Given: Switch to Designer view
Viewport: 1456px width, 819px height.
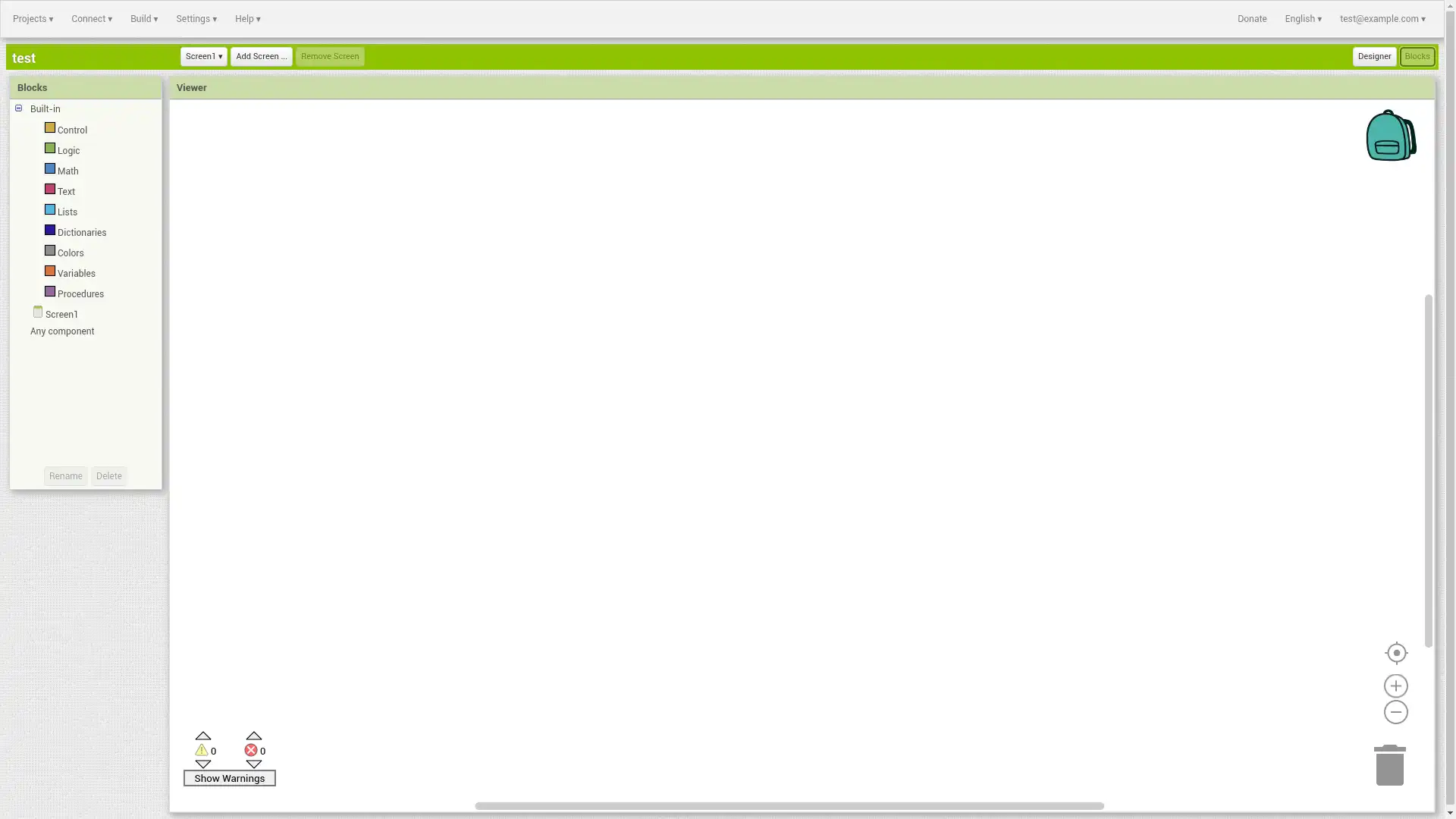Looking at the screenshot, I should point(1374,56).
